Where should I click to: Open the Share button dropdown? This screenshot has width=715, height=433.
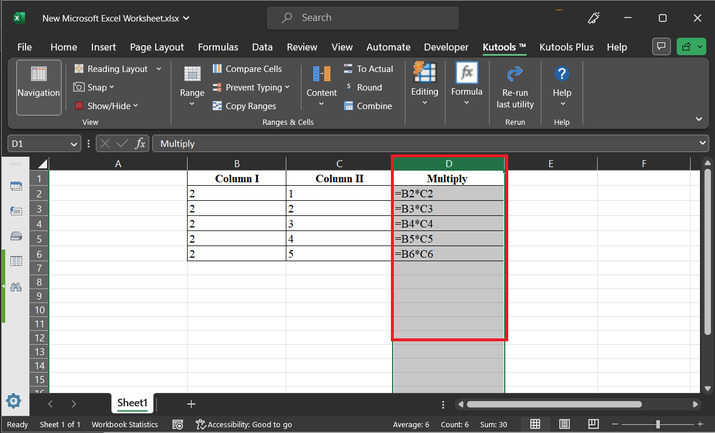(x=699, y=46)
